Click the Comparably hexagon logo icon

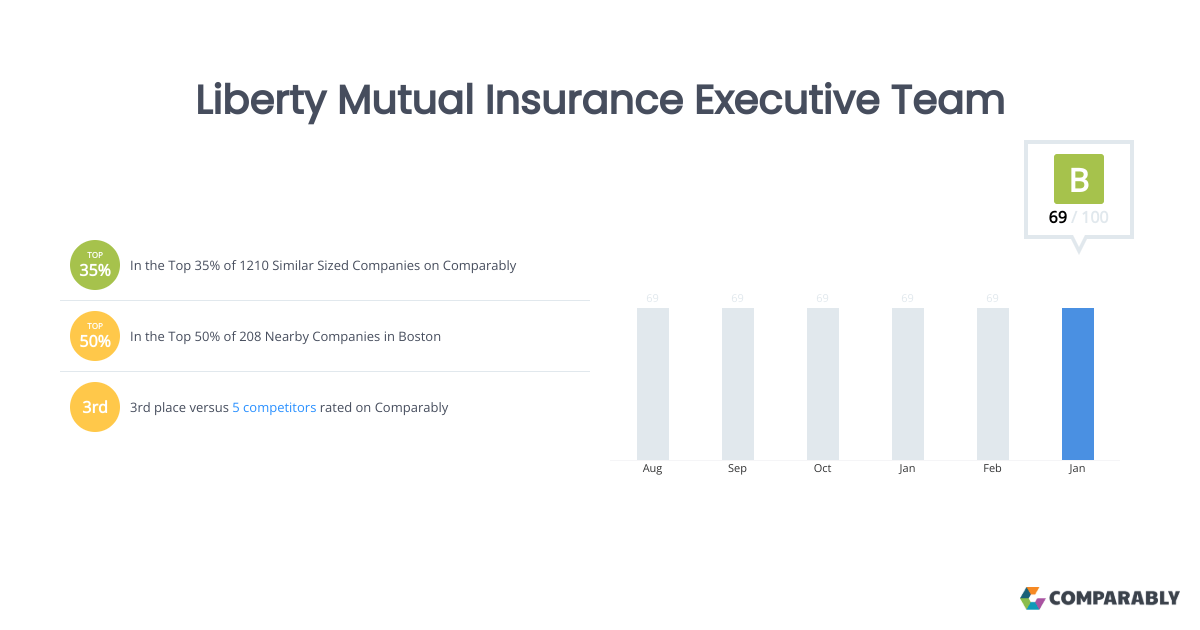click(1031, 598)
